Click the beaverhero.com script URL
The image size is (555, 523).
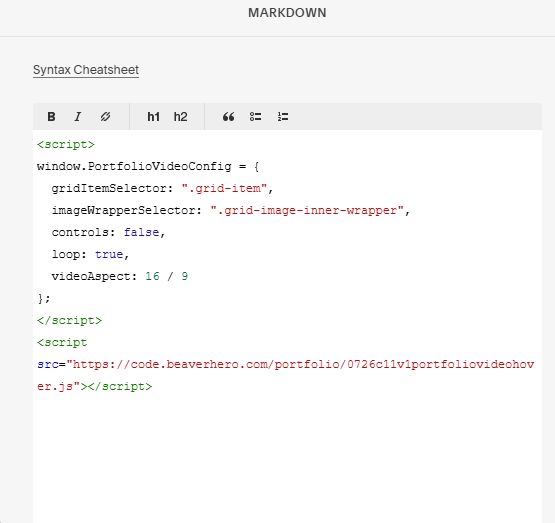286,375
